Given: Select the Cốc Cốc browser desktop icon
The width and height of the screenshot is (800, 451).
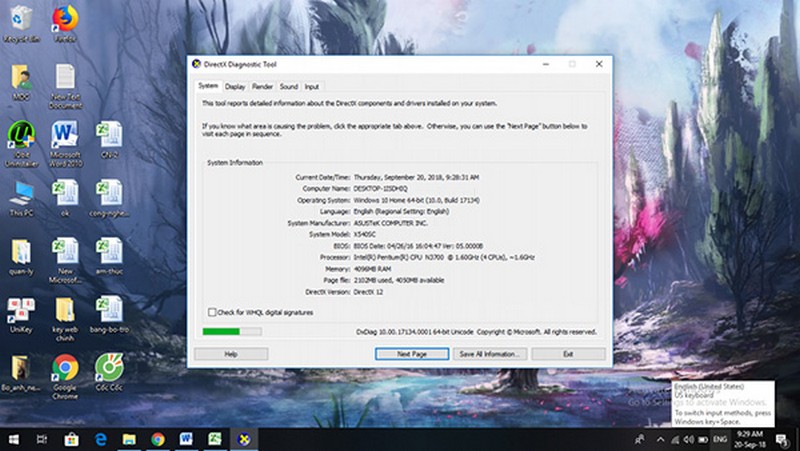Looking at the screenshot, I should [x=108, y=372].
